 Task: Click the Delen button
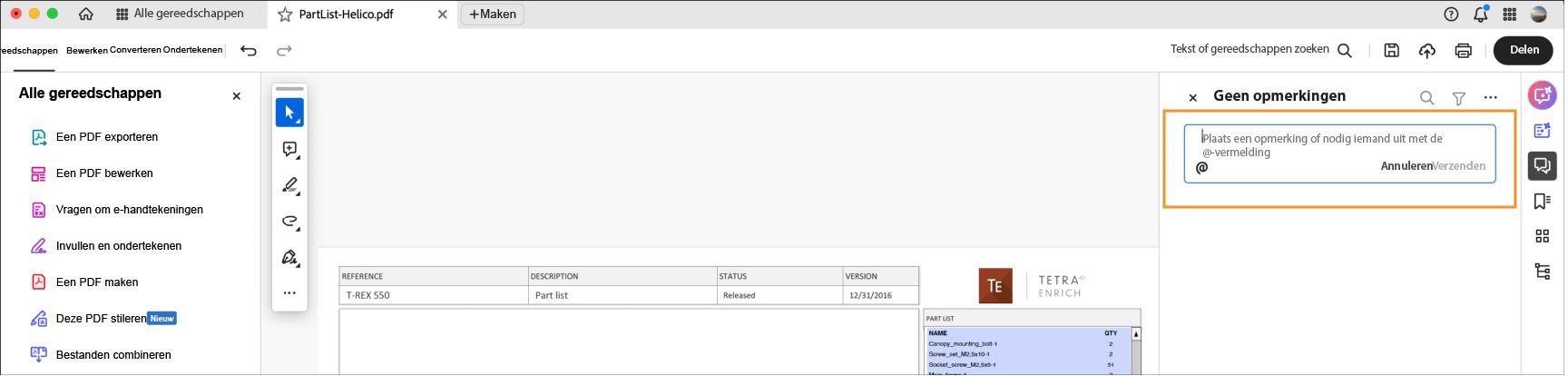point(1524,50)
